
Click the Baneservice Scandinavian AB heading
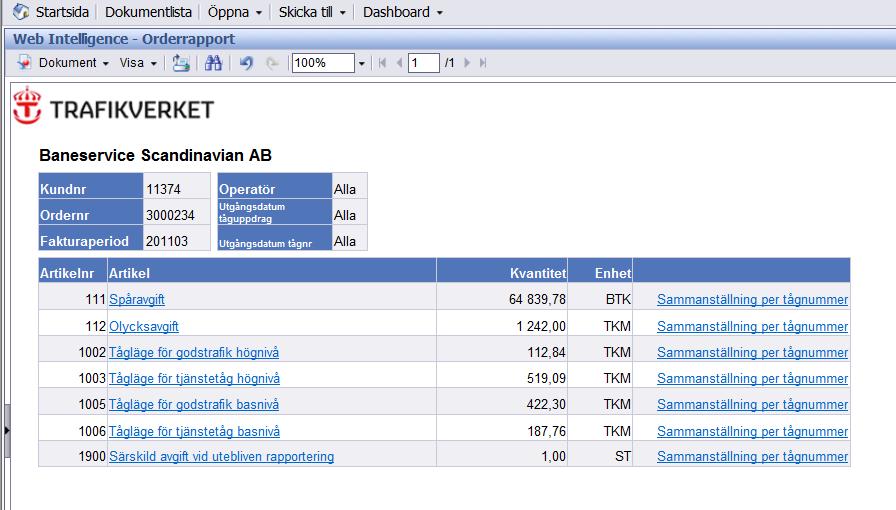155,155
